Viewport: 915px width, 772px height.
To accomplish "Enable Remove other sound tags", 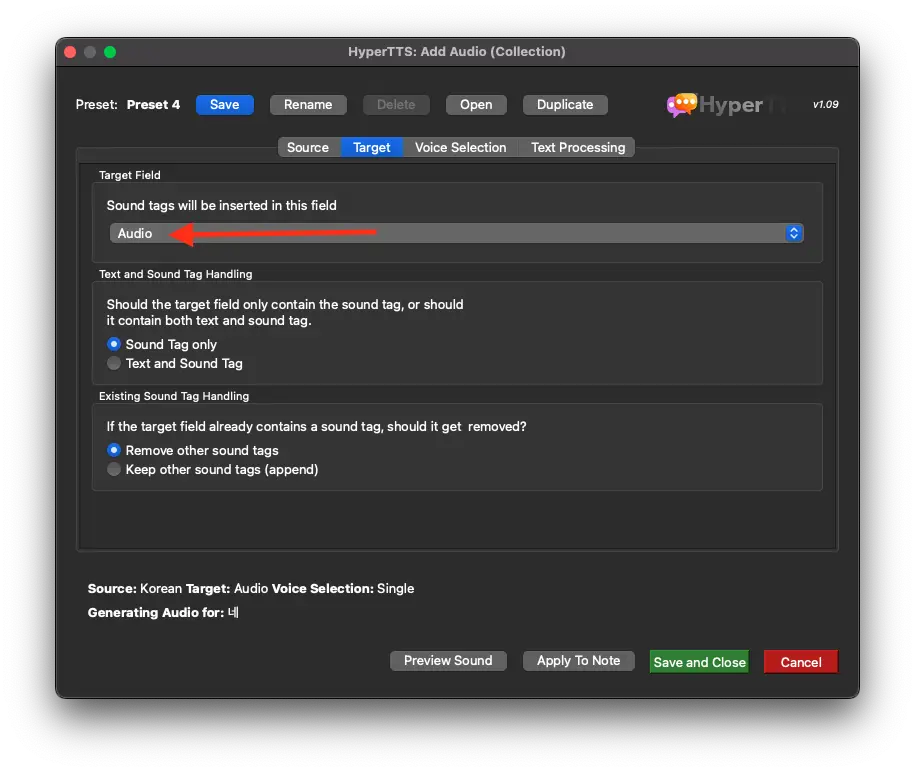I will (x=193, y=450).
